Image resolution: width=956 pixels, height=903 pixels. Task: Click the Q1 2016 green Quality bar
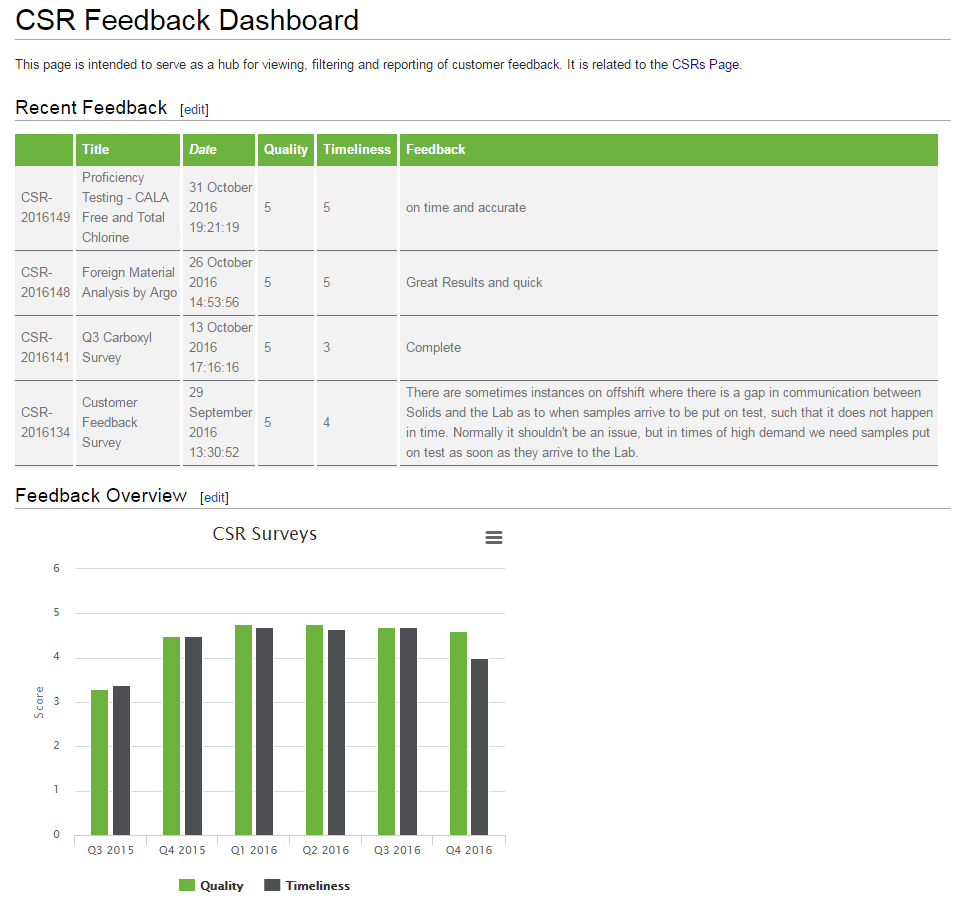(x=243, y=730)
